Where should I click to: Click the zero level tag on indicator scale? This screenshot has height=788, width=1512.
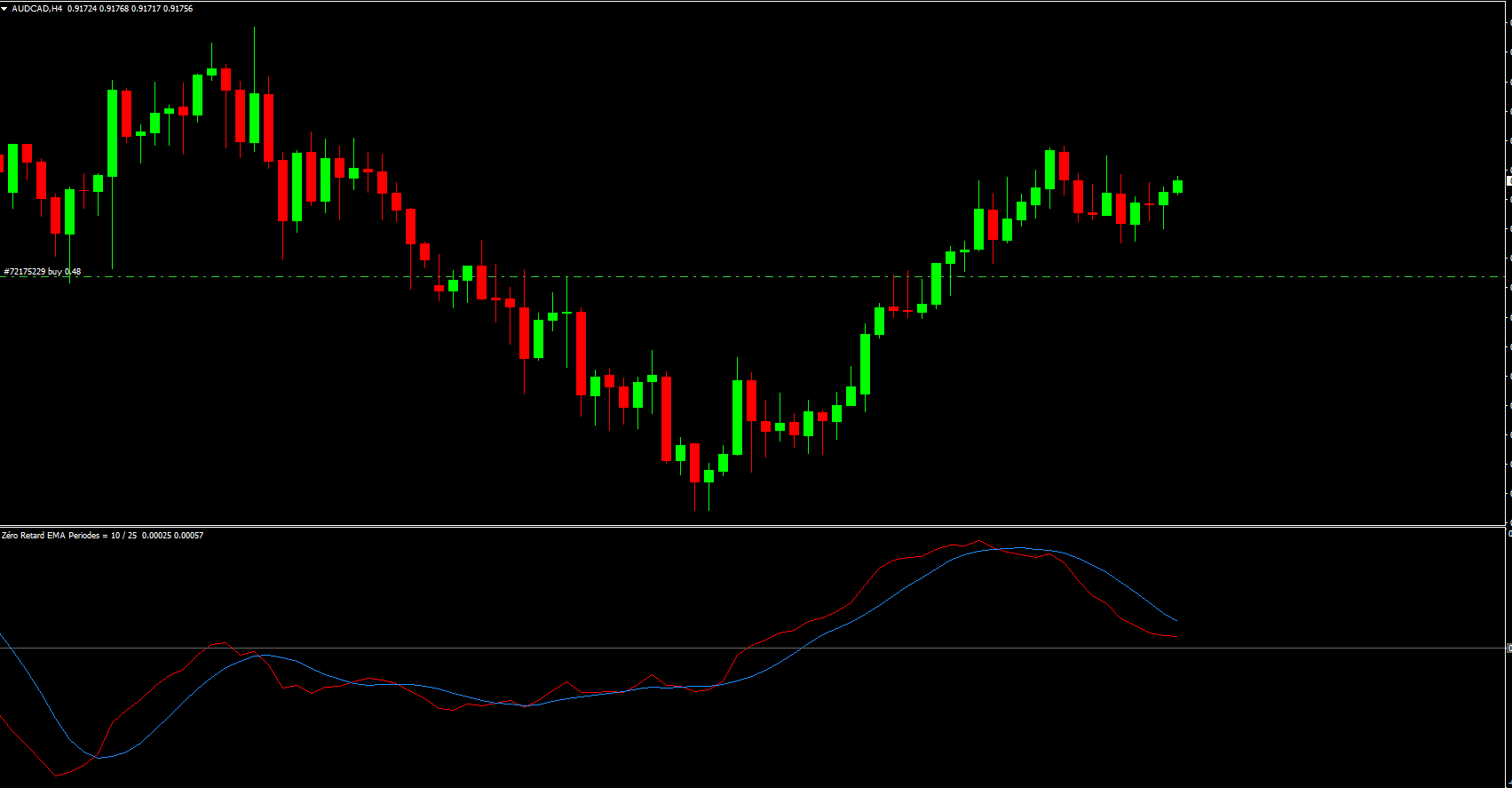1509,649
